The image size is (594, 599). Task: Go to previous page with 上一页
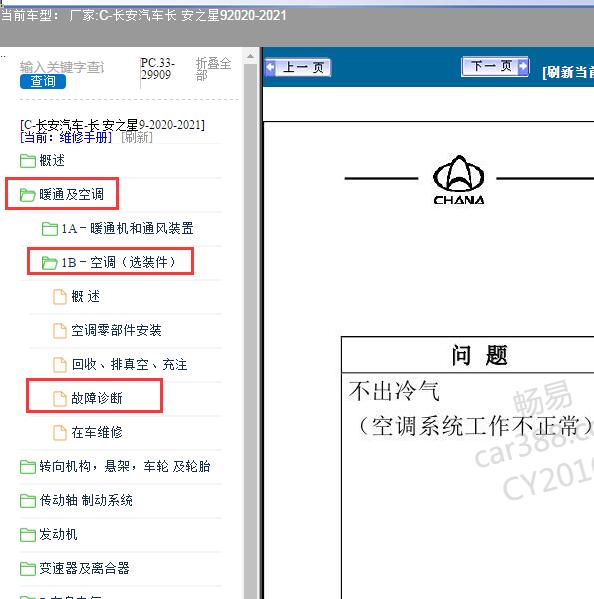[298, 68]
